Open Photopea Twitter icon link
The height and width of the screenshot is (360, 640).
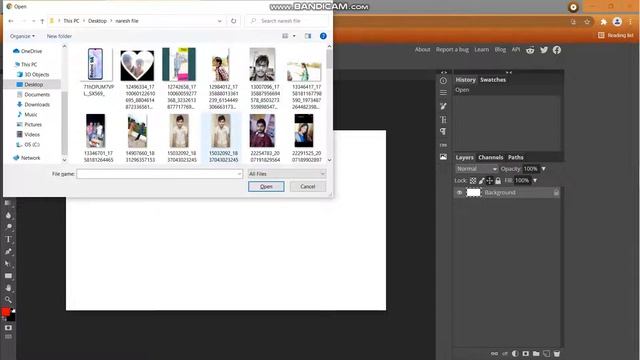[544, 50]
